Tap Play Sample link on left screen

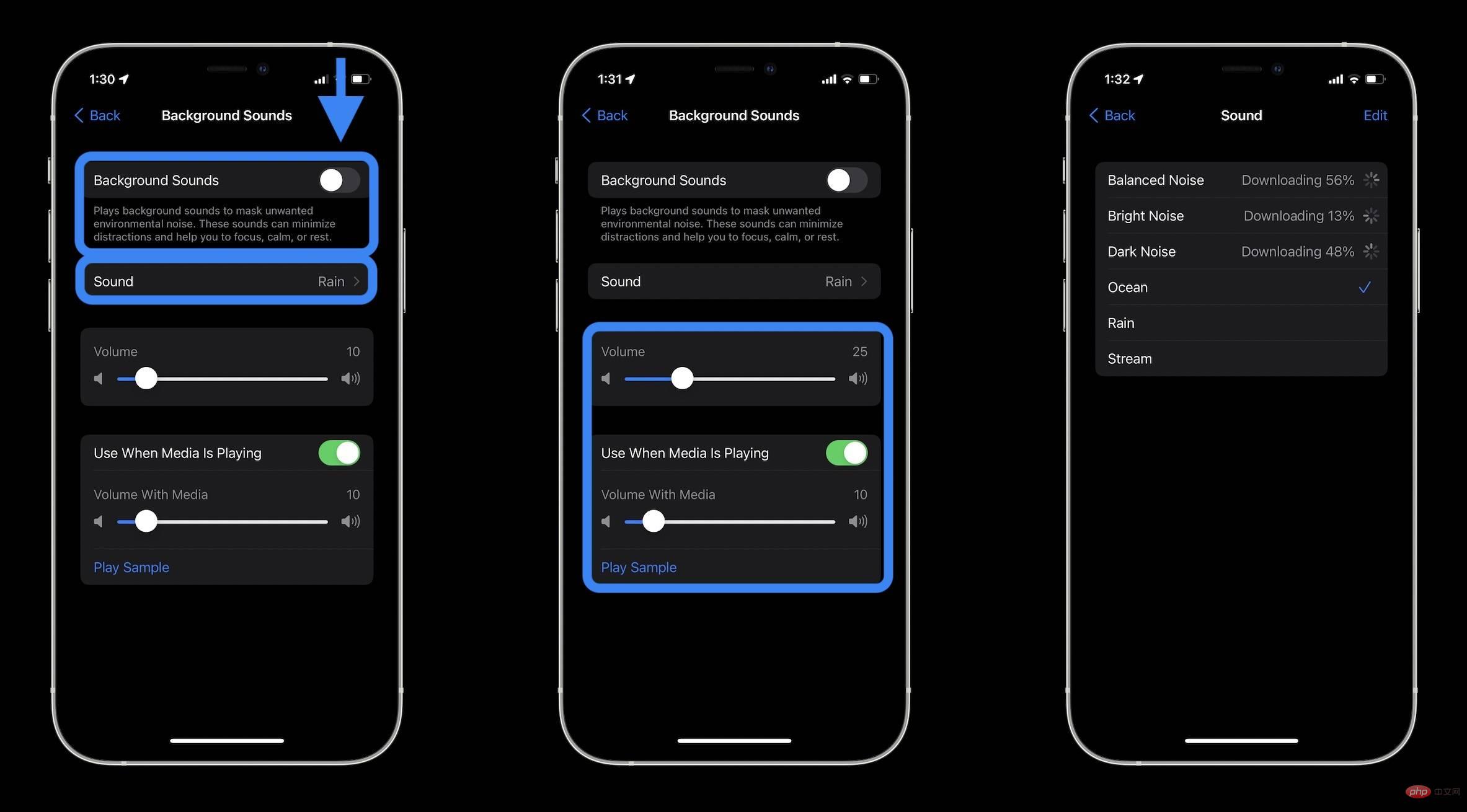(131, 567)
